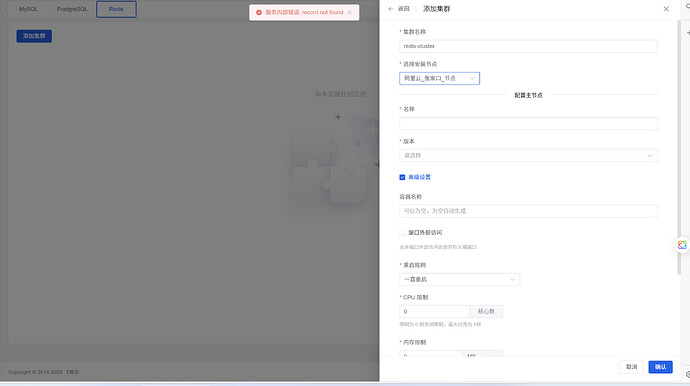This screenshot has height=386, width=690.
Task: Click the 添加集群 button
Action: [34, 36]
